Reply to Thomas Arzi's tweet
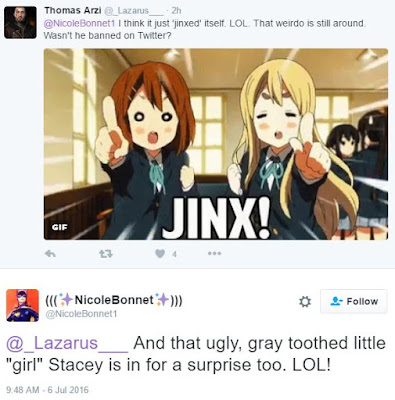This screenshot has height=400, width=395. tap(50, 254)
